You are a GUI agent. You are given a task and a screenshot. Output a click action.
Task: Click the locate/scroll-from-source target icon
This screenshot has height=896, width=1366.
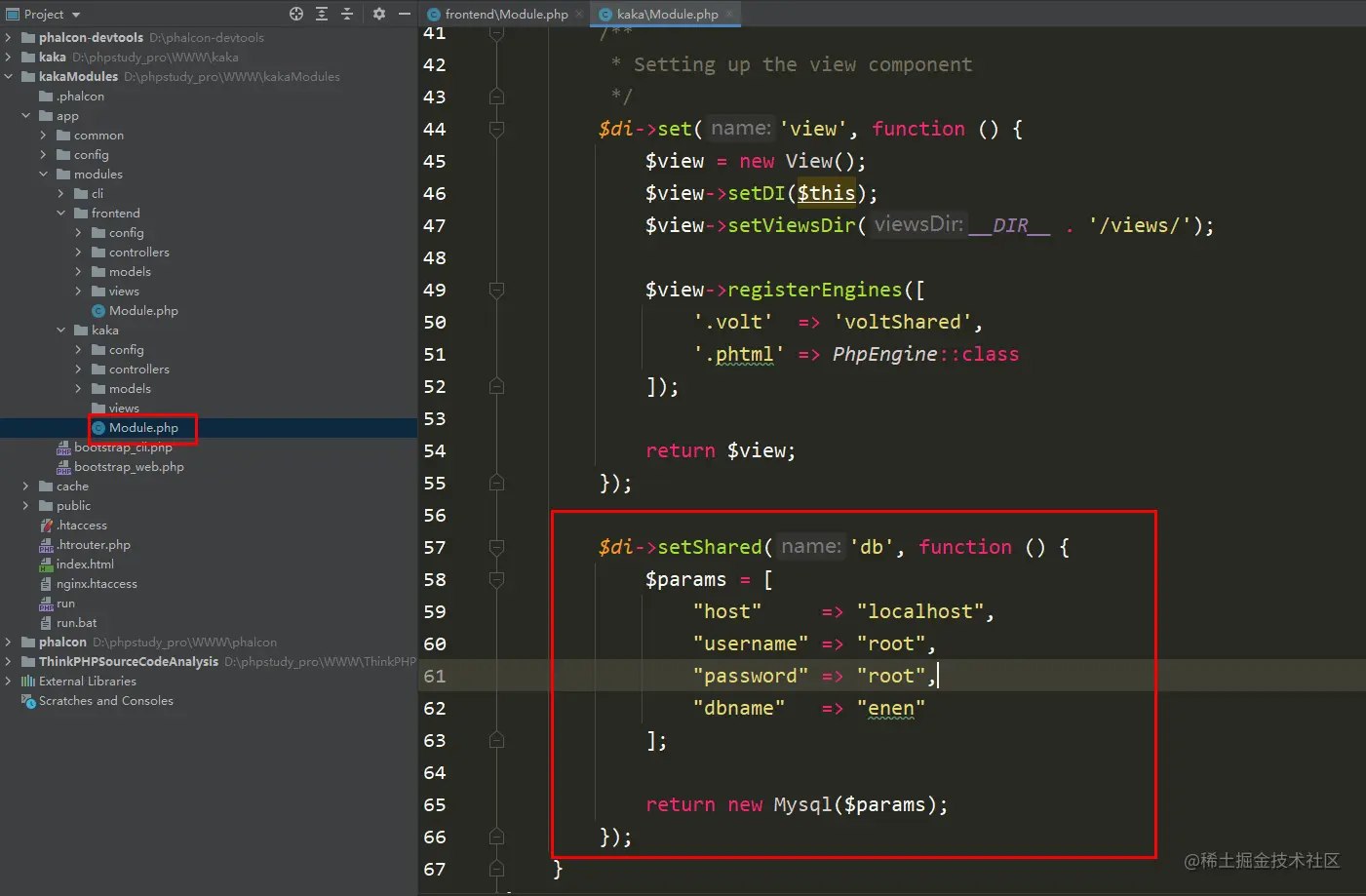click(x=296, y=14)
